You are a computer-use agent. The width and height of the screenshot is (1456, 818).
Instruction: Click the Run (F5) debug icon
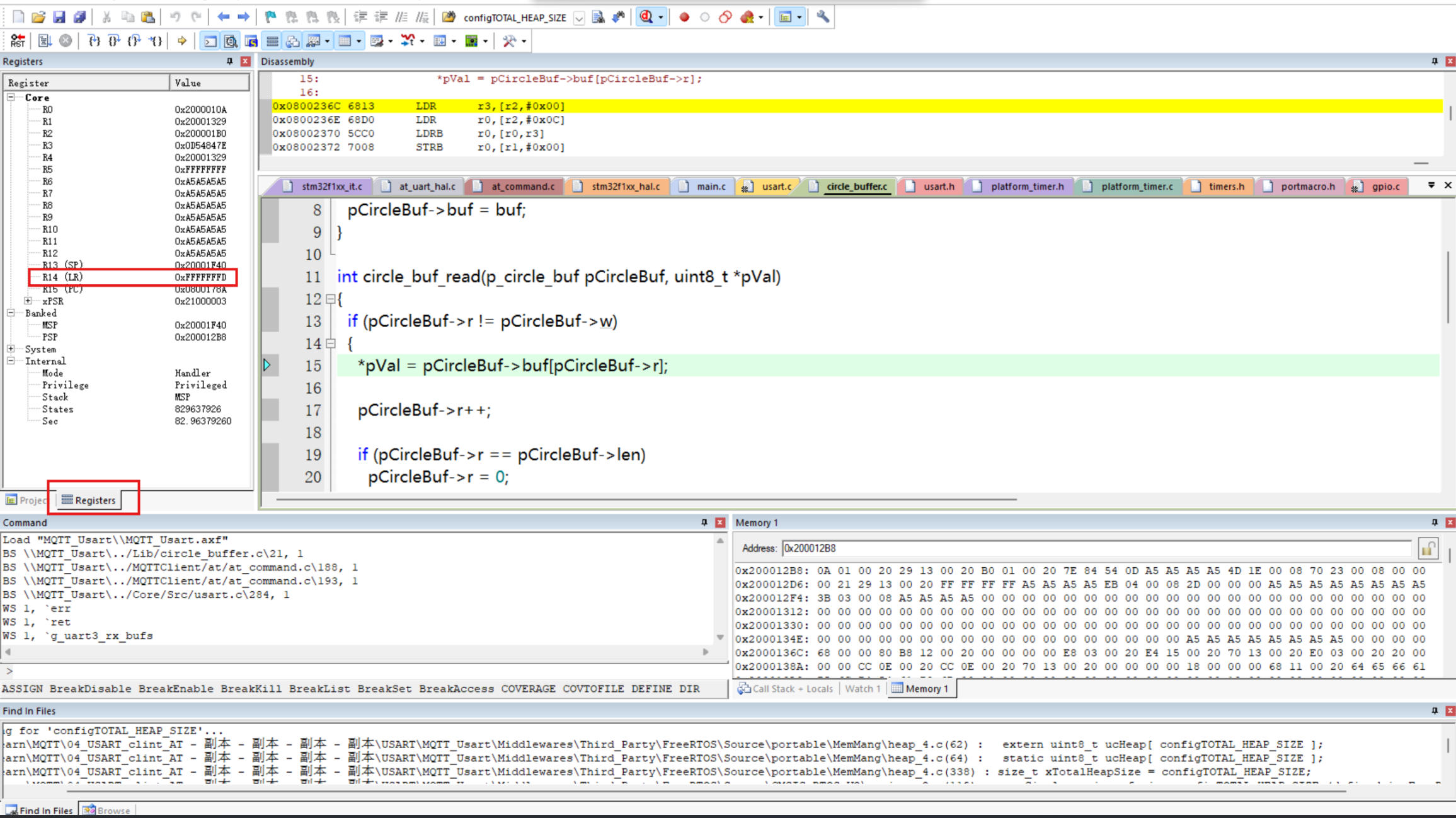(45, 41)
